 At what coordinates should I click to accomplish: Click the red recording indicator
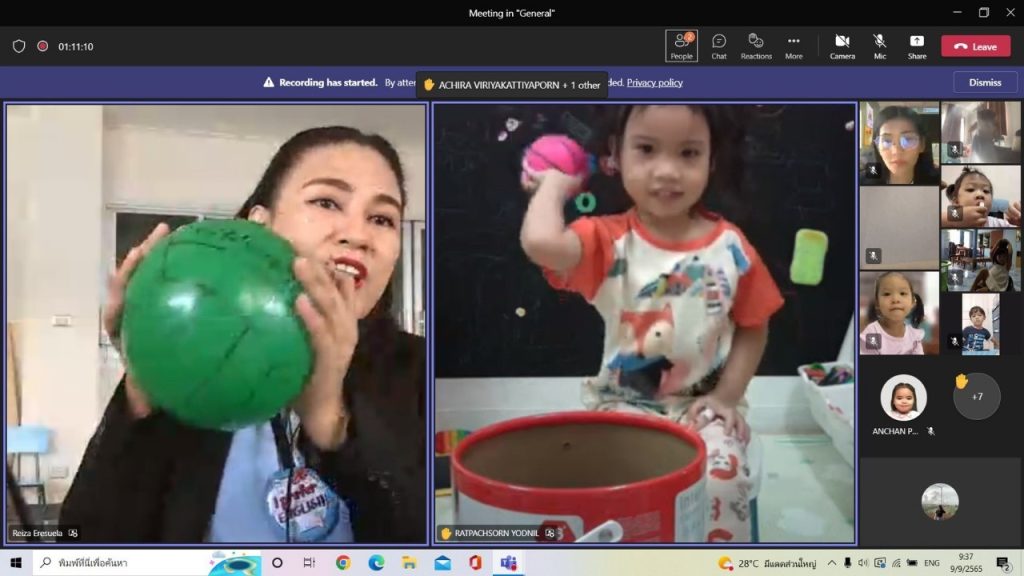(42, 46)
